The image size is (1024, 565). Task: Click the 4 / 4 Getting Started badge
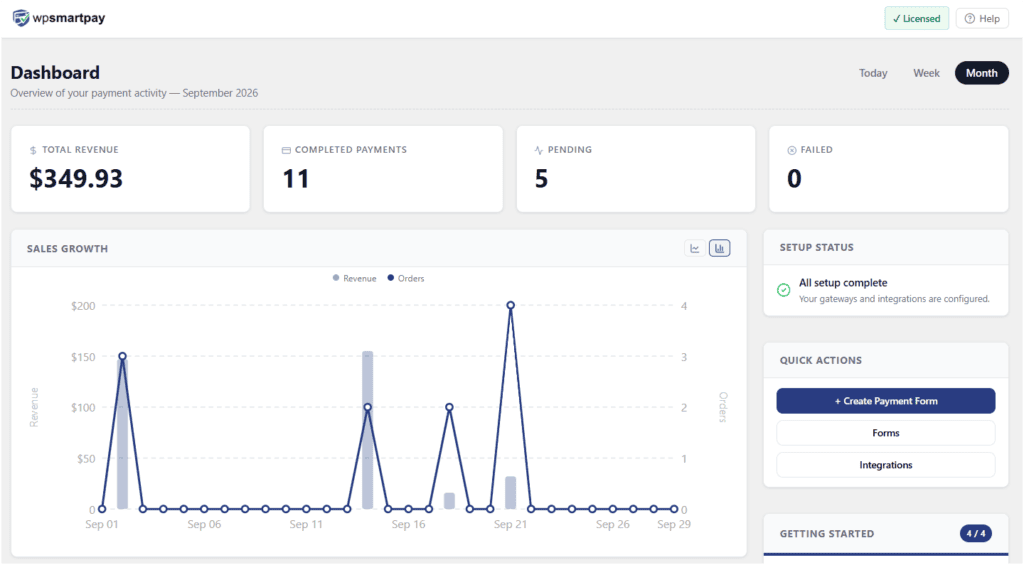click(x=976, y=534)
